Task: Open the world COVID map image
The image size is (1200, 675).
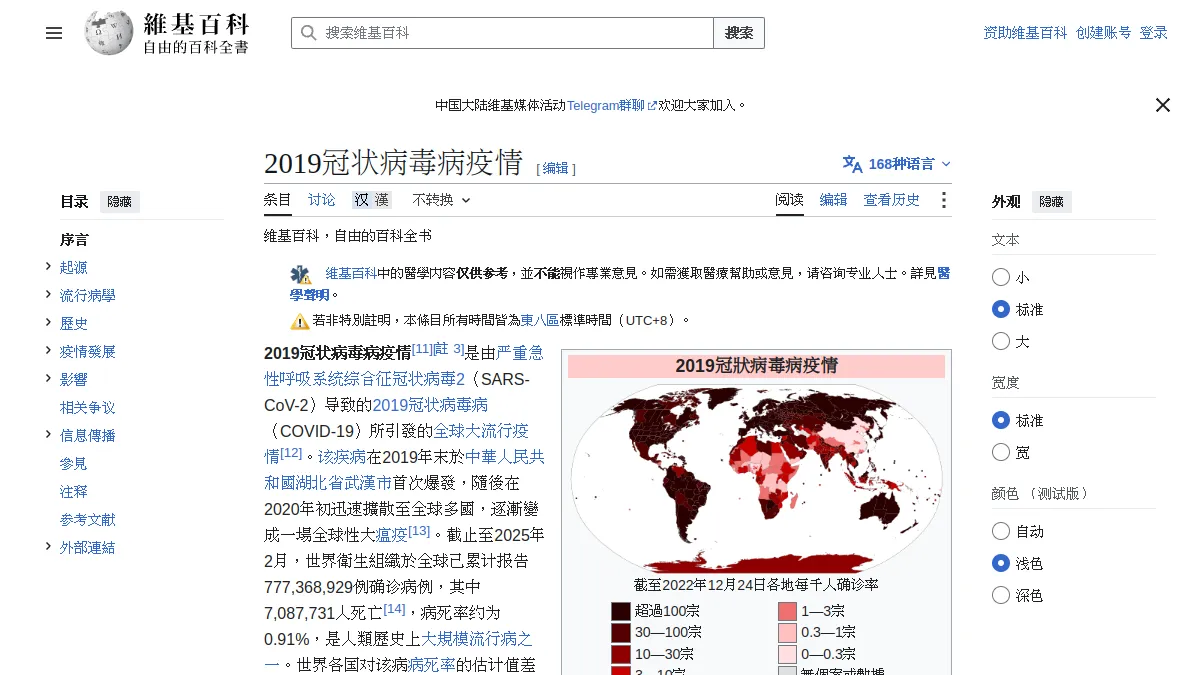Action: click(756, 477)
